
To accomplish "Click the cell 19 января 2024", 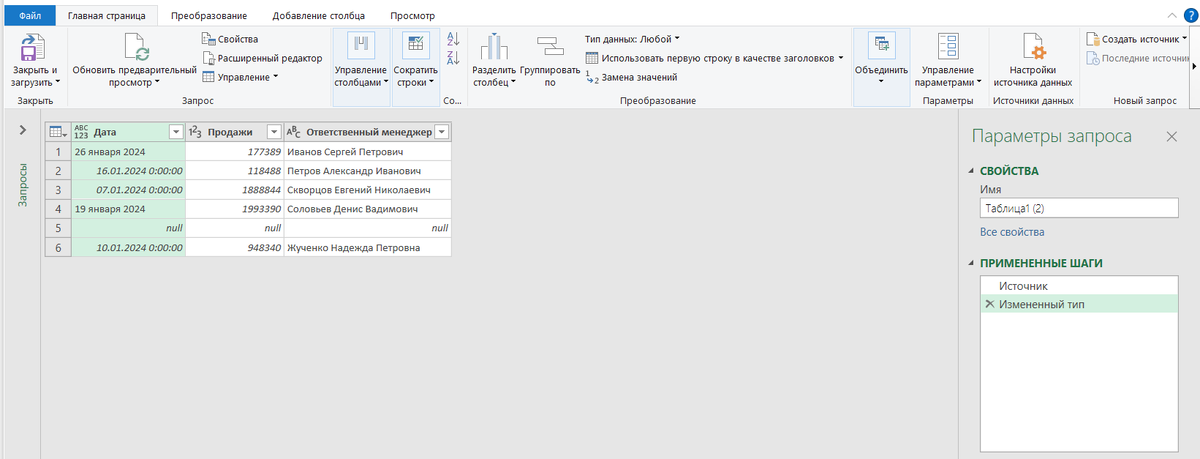I will click(x=129, y=209).
